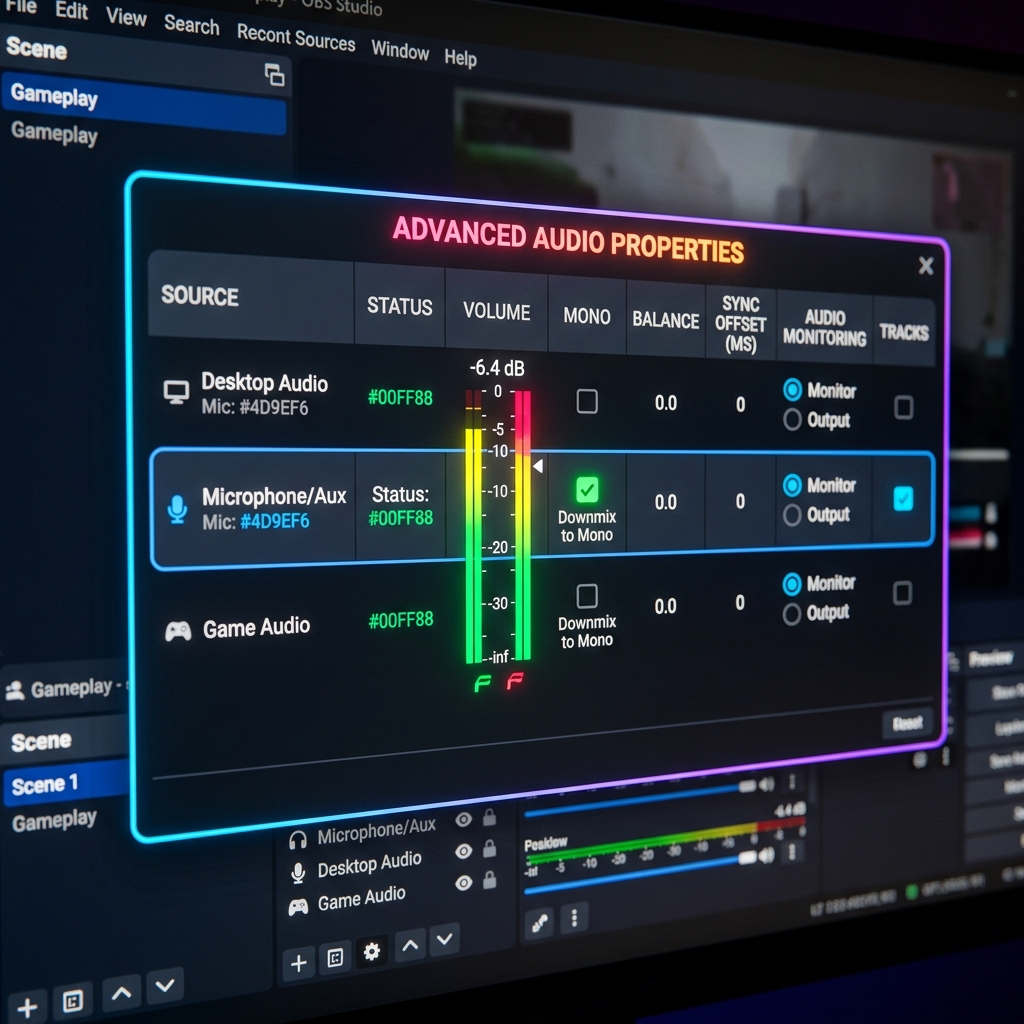This screenshot has width=1024, height=1024.
Task: Open the Recont Sources menu
Action: [x=296, y=37]
